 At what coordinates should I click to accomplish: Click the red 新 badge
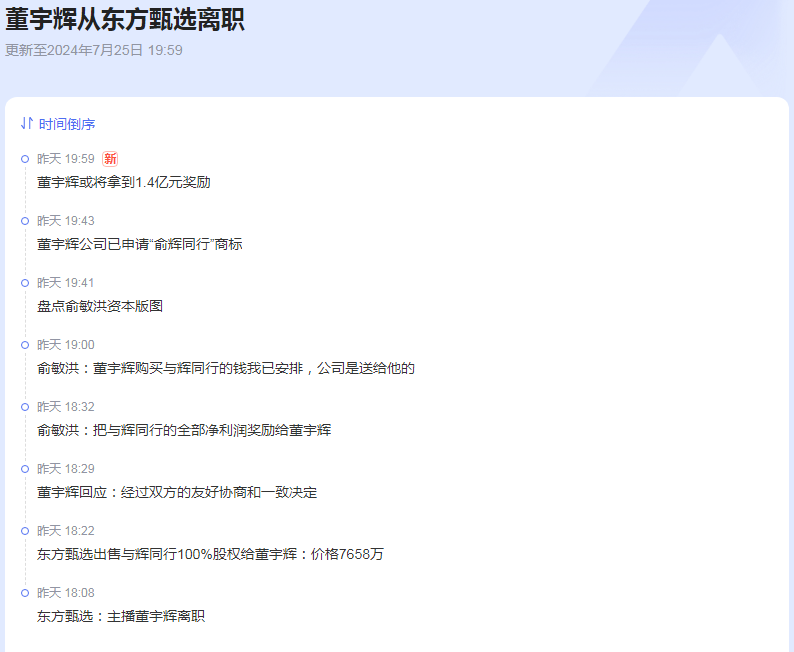[110, 159]
